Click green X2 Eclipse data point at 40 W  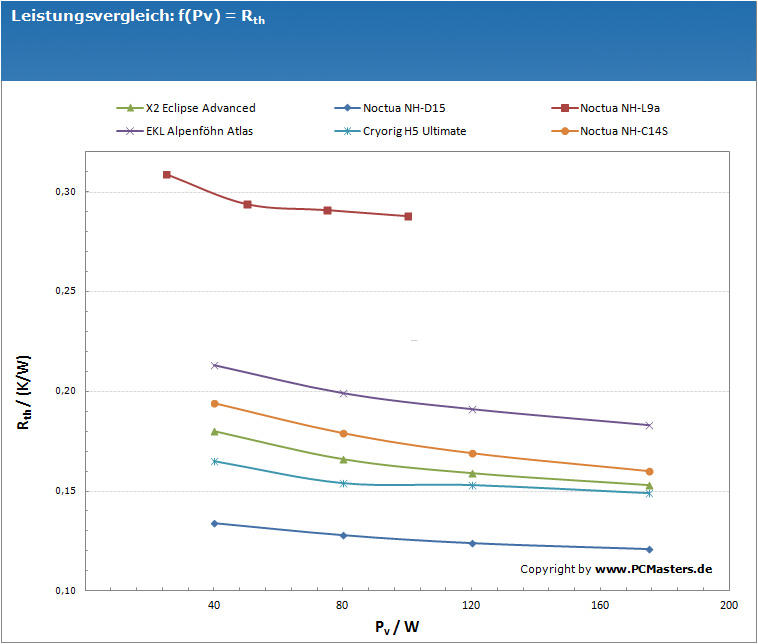215,431
